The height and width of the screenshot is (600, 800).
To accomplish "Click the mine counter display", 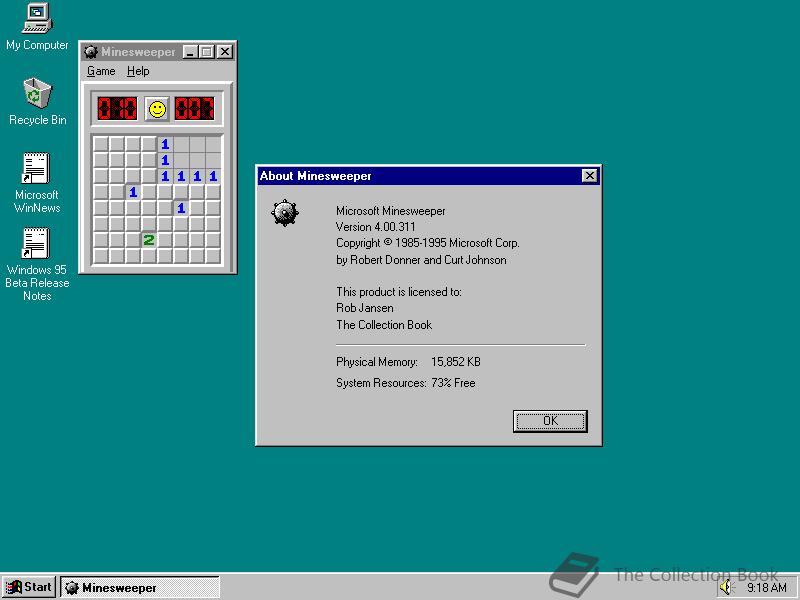I will (117, 109).
